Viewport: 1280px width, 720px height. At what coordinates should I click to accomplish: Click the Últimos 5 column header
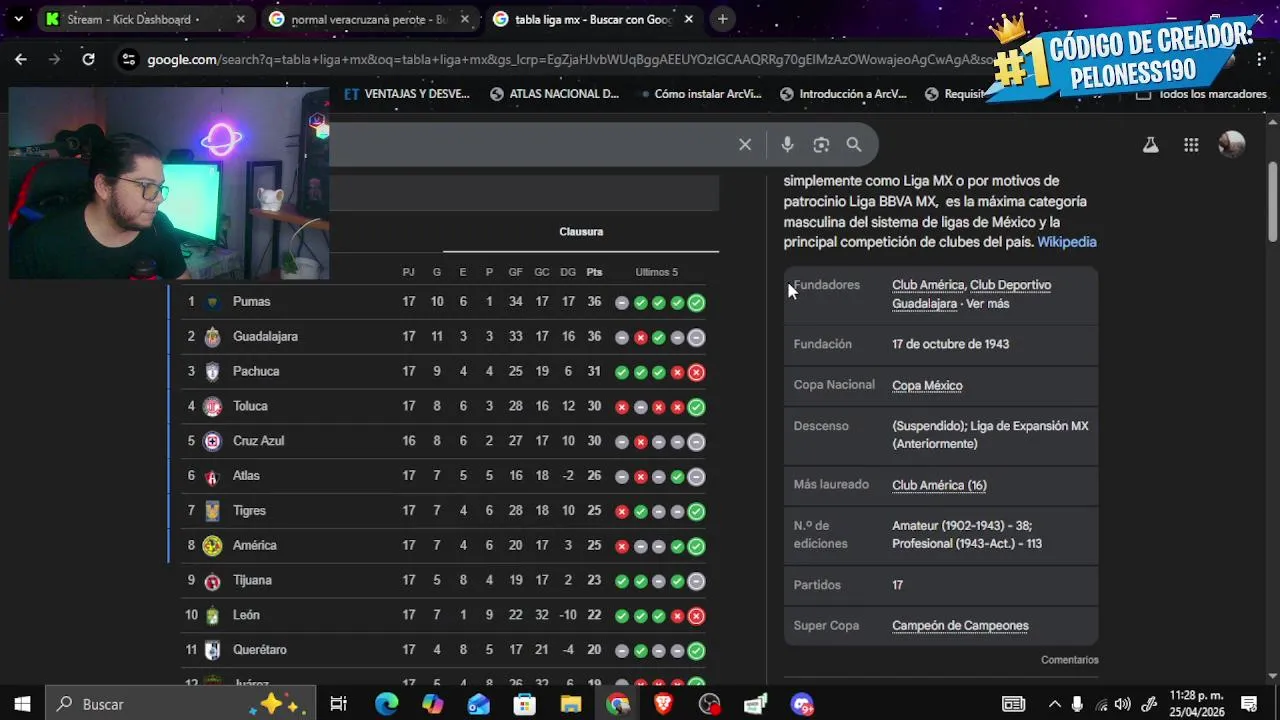pos(656,272)
